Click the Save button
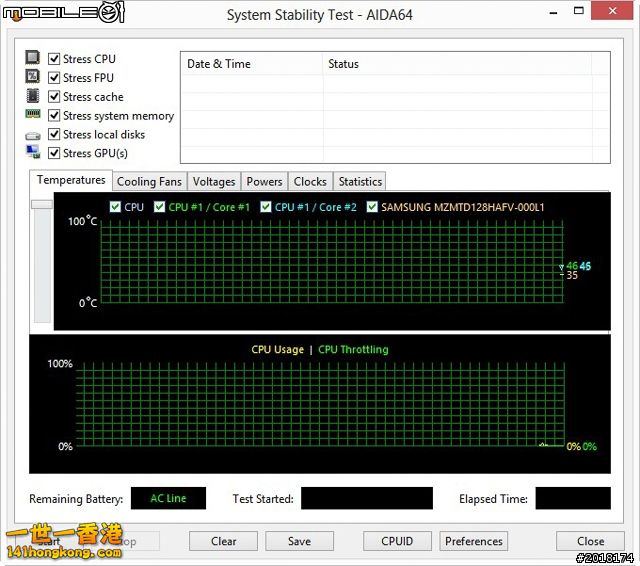 coord(299,541)
